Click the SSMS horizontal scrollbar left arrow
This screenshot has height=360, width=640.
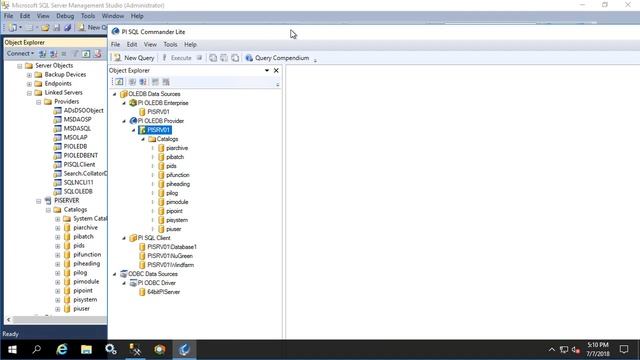click(9, 320)
